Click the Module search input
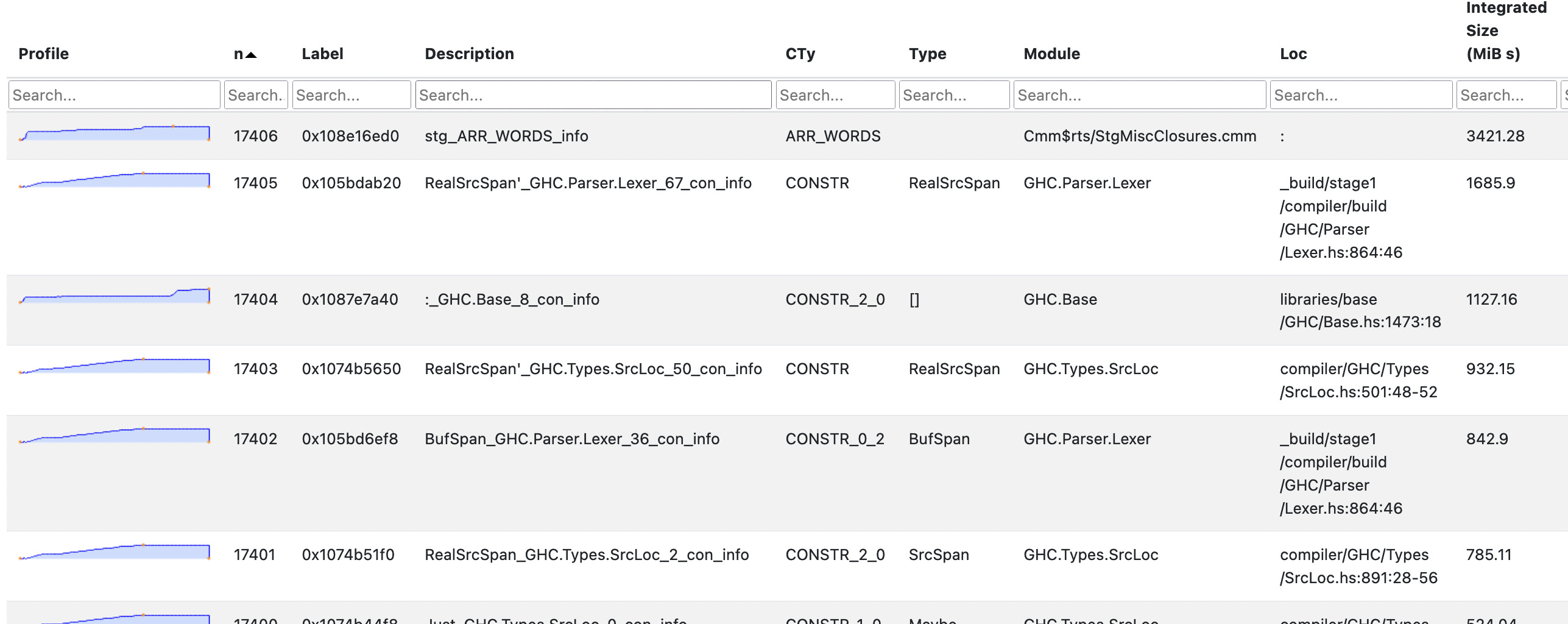Viewport: 1568px width, 624px height. pos(1139,95)
